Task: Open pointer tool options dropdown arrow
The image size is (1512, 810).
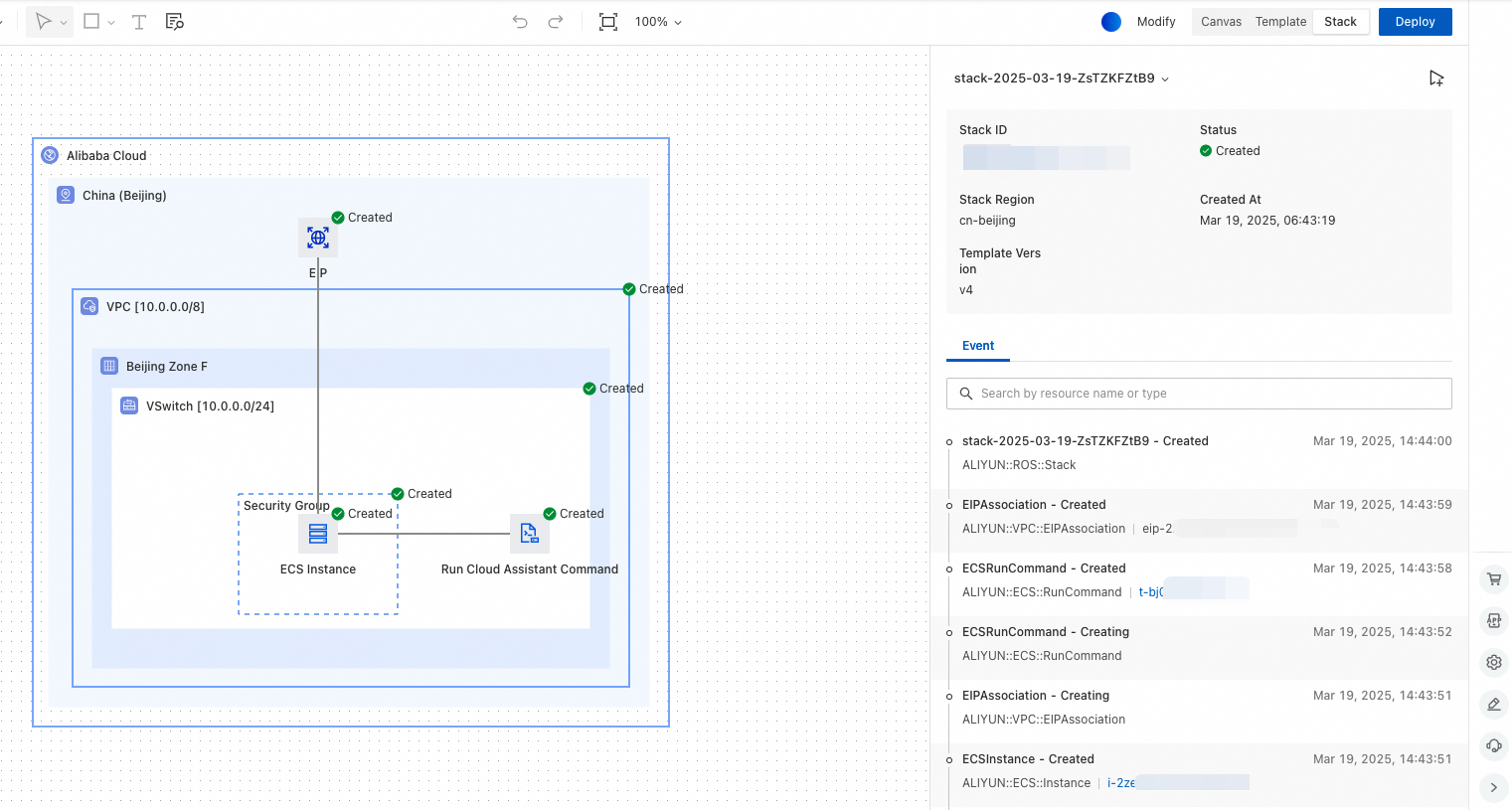Action: pos(64,23)
